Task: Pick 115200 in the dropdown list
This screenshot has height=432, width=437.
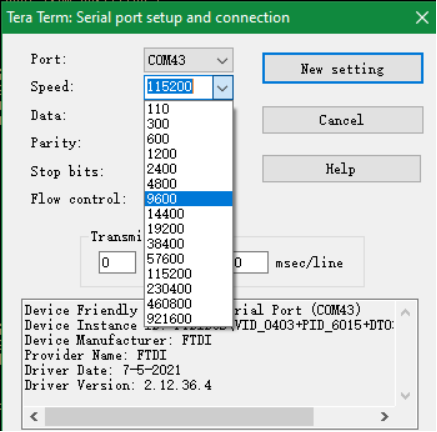Action: (188, 274)
